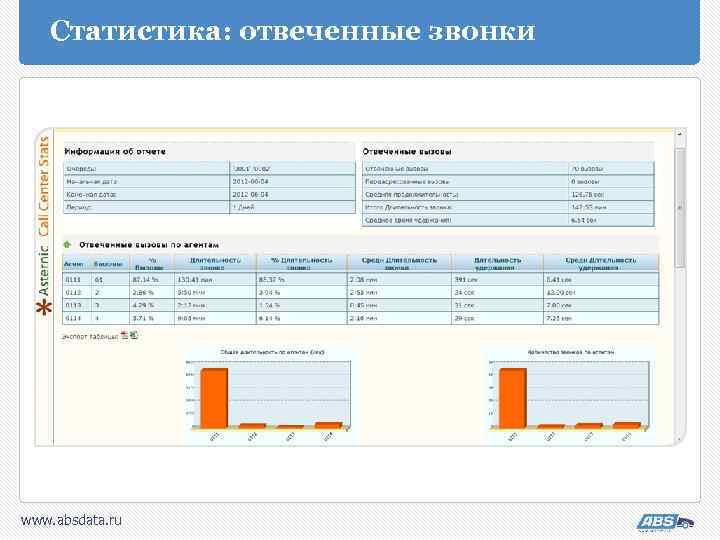720x540 pixels.
Task: Export the table using the green spreadsheet icon
Action: (x=133, y=335)
